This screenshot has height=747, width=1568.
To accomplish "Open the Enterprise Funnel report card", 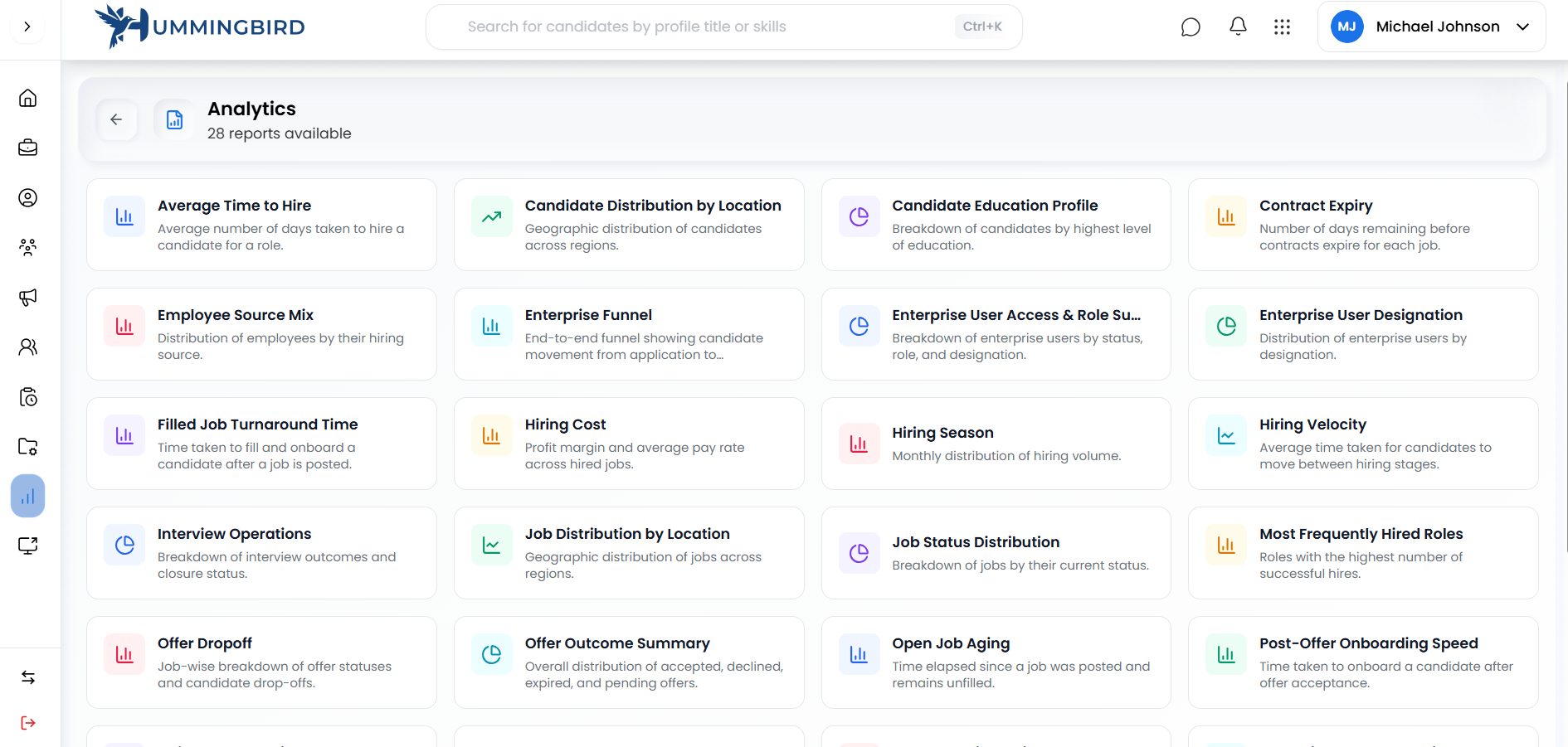I will (628, 334).
